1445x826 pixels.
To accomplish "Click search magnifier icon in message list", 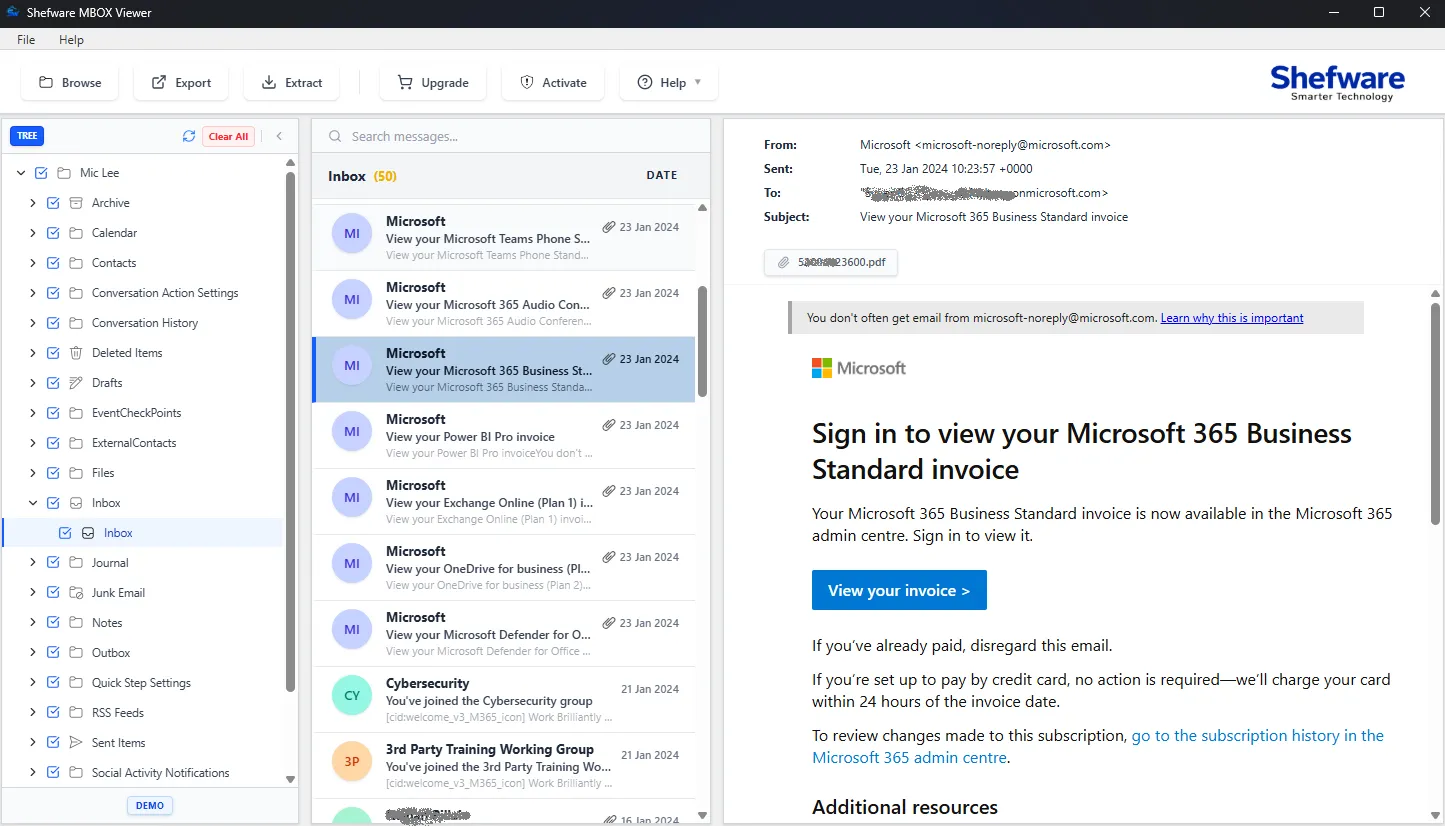I will (336, 137).
